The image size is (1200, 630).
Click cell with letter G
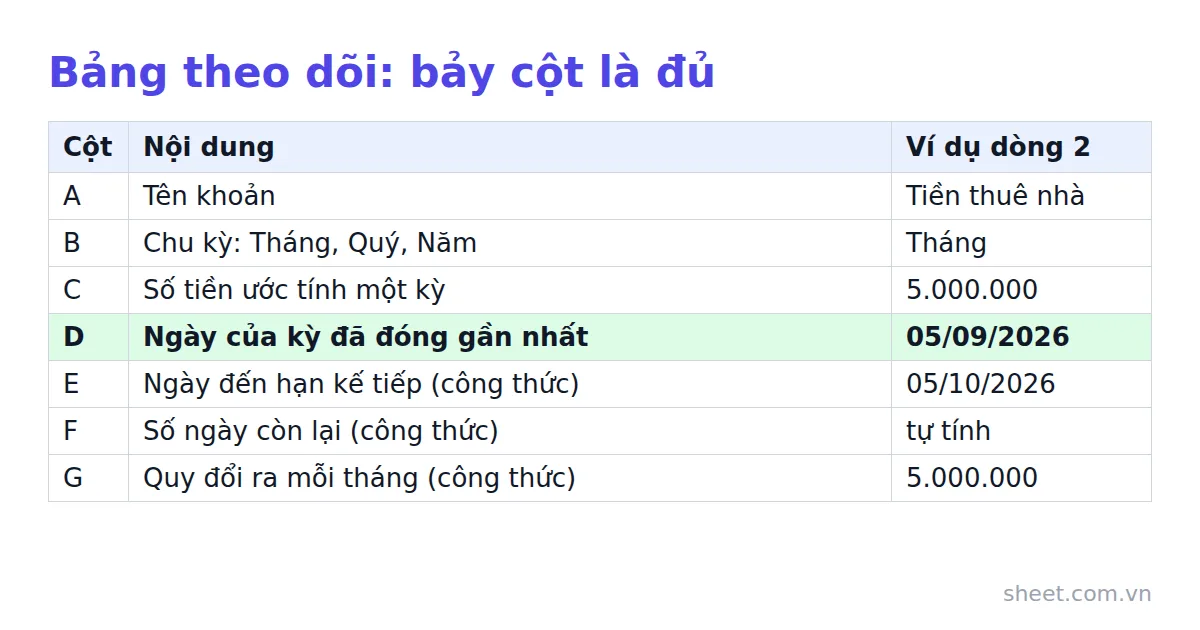[88, 478]
